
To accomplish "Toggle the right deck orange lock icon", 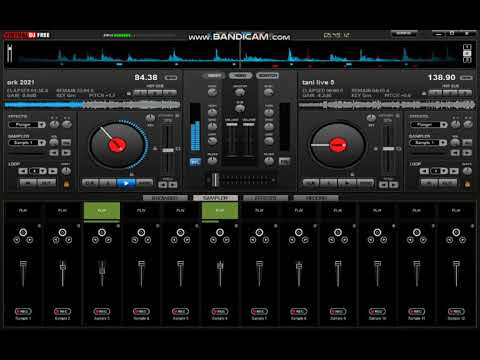I will pyautogui.click(x=467, y=184).
